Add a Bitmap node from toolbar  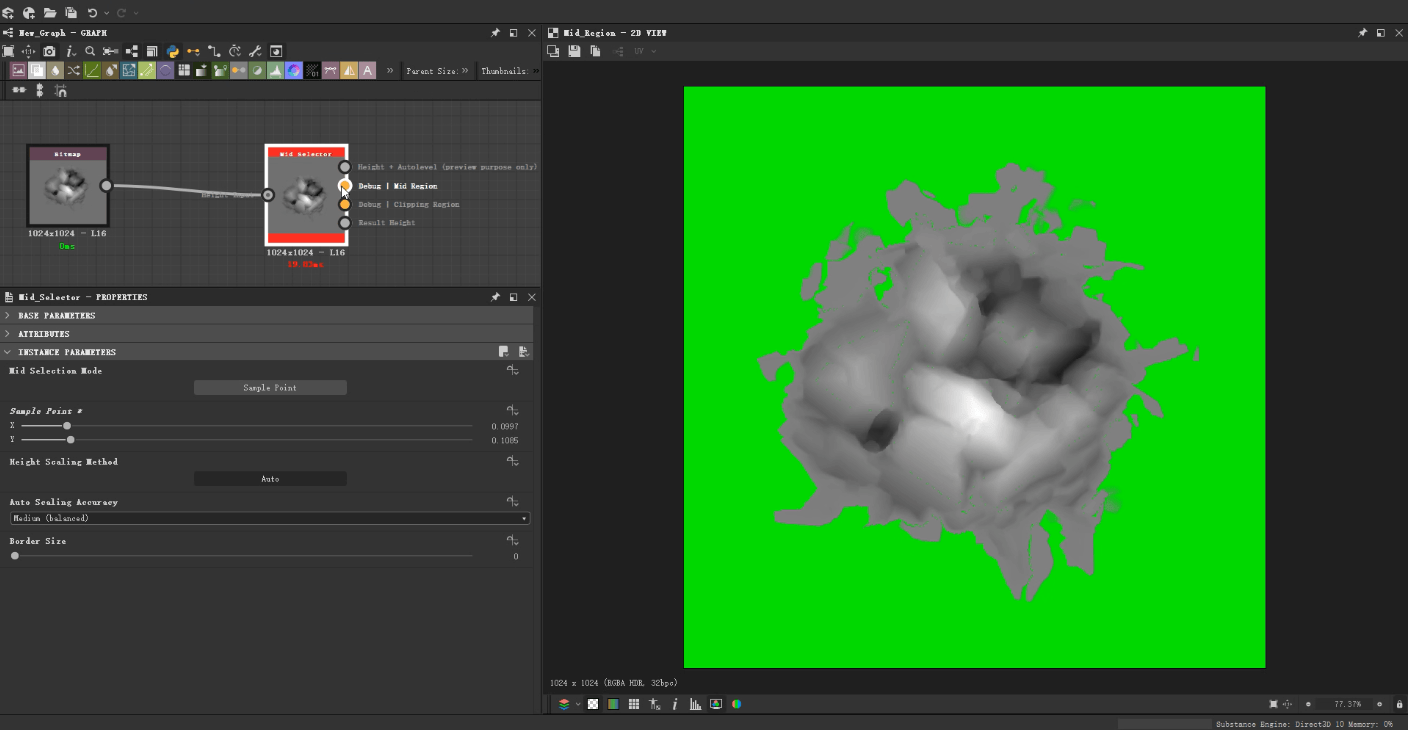tap(18, 70)
